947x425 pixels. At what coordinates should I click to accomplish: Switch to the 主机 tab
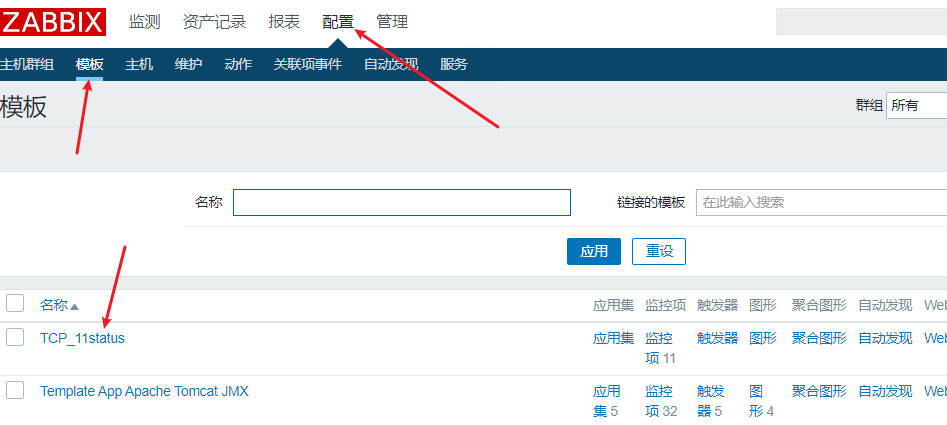(139, 64)
